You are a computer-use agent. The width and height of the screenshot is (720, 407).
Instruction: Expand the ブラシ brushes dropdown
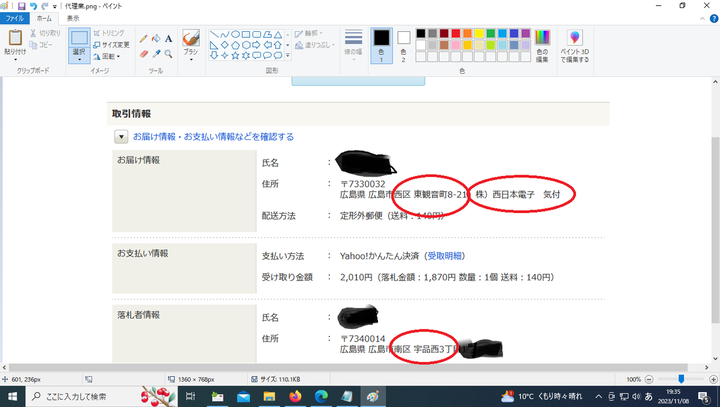[x=191, y=59]
